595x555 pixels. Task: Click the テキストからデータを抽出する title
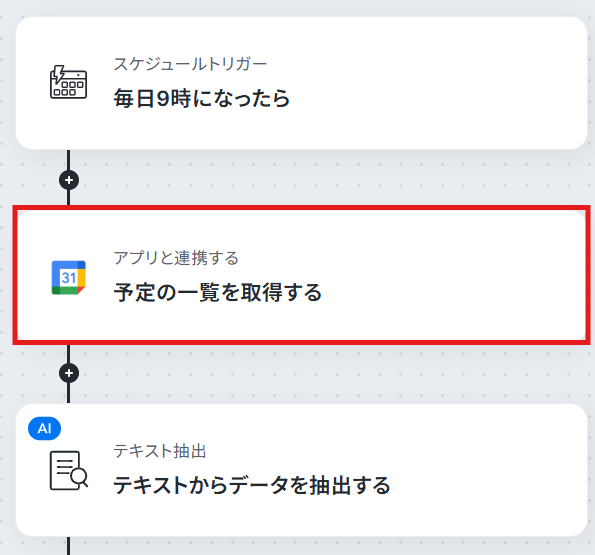[x=252, y=485]
